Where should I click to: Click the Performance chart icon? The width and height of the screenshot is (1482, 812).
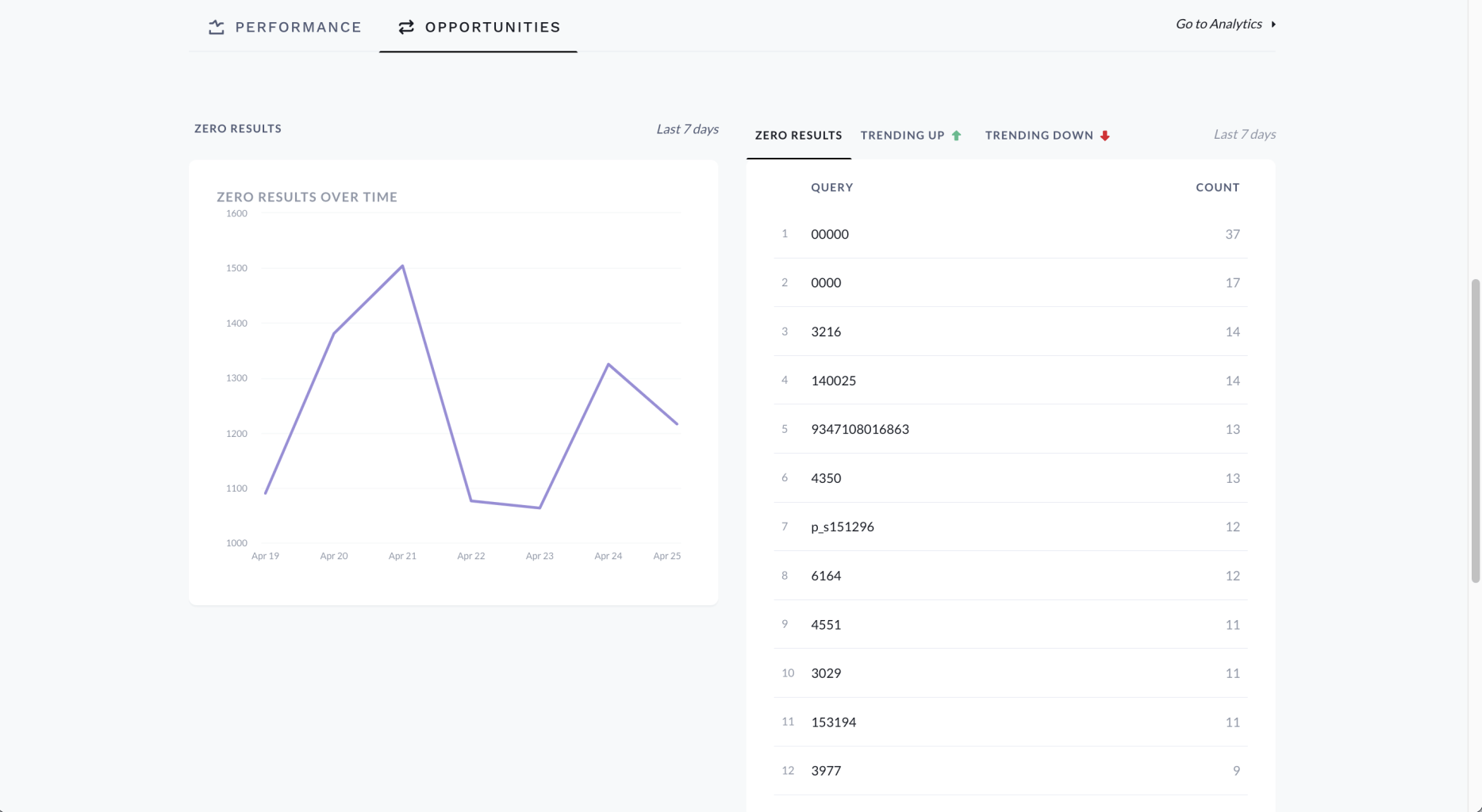[x=216, y=27]
